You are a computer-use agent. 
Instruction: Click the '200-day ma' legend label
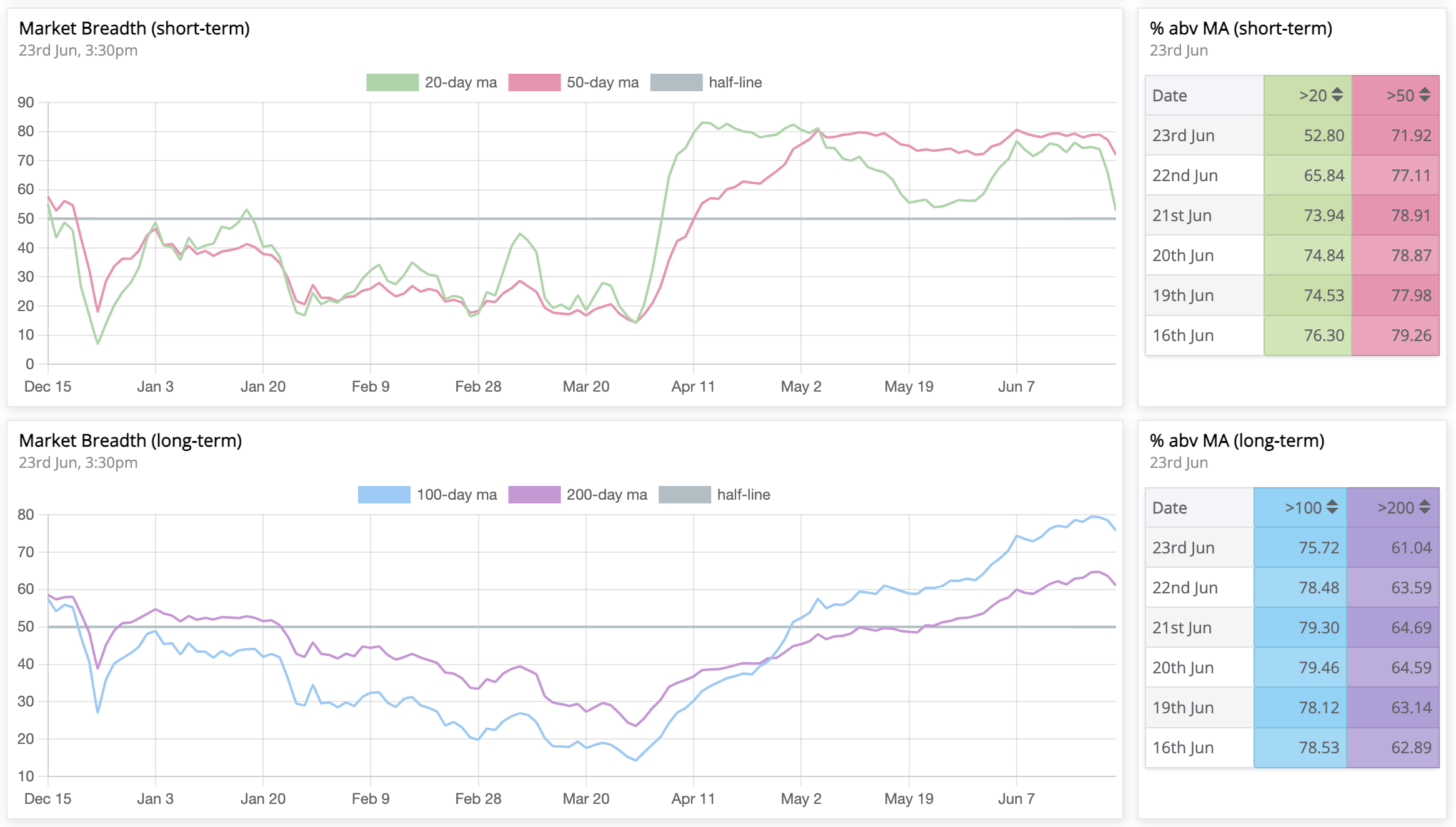tap(607, 495)
